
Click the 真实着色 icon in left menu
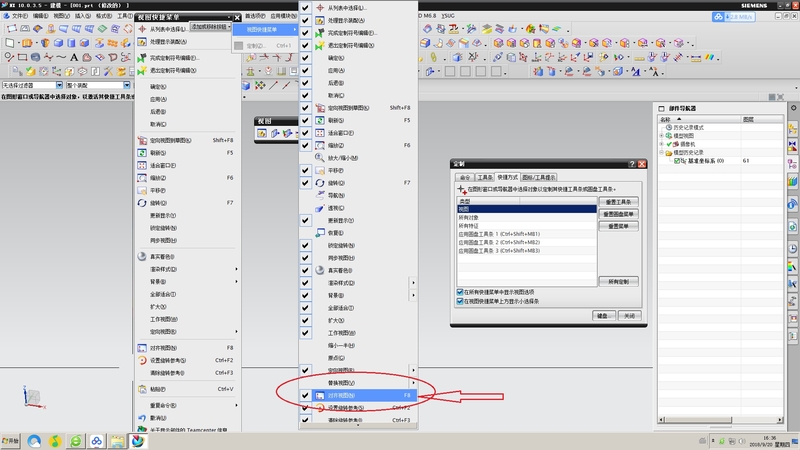coord(141,256)
